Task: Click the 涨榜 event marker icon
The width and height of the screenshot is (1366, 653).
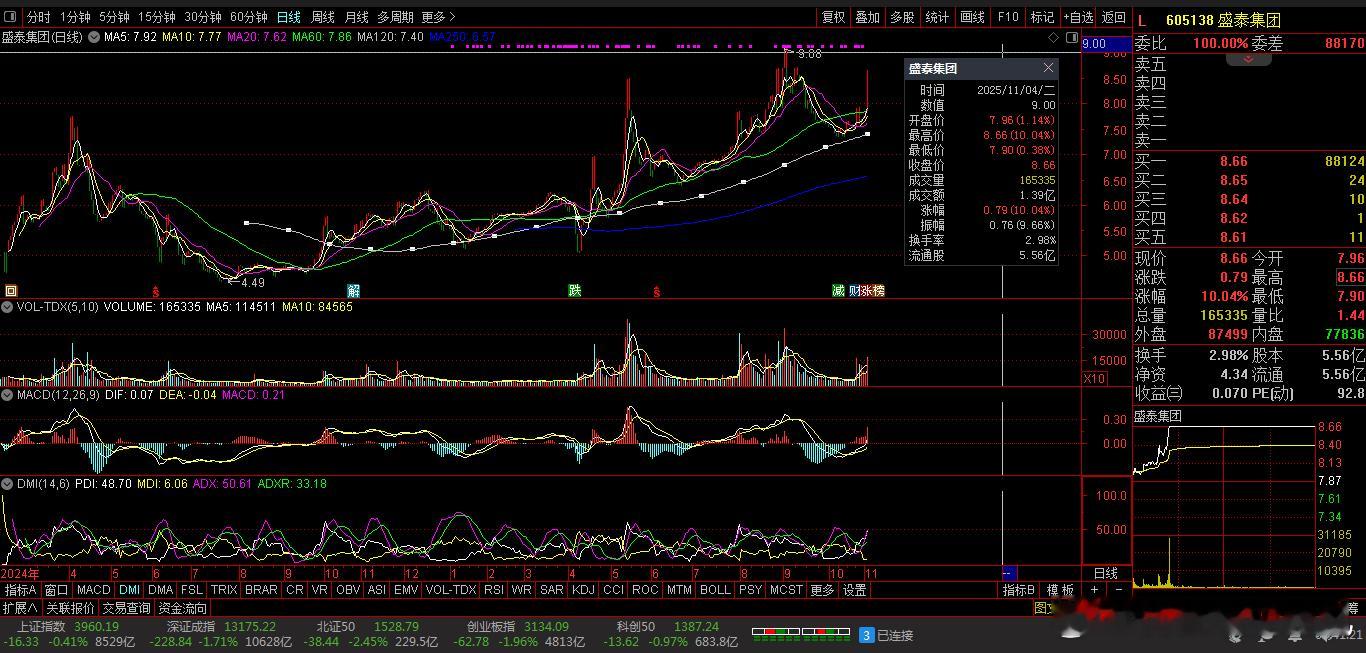Action: (x=872, y=291)
